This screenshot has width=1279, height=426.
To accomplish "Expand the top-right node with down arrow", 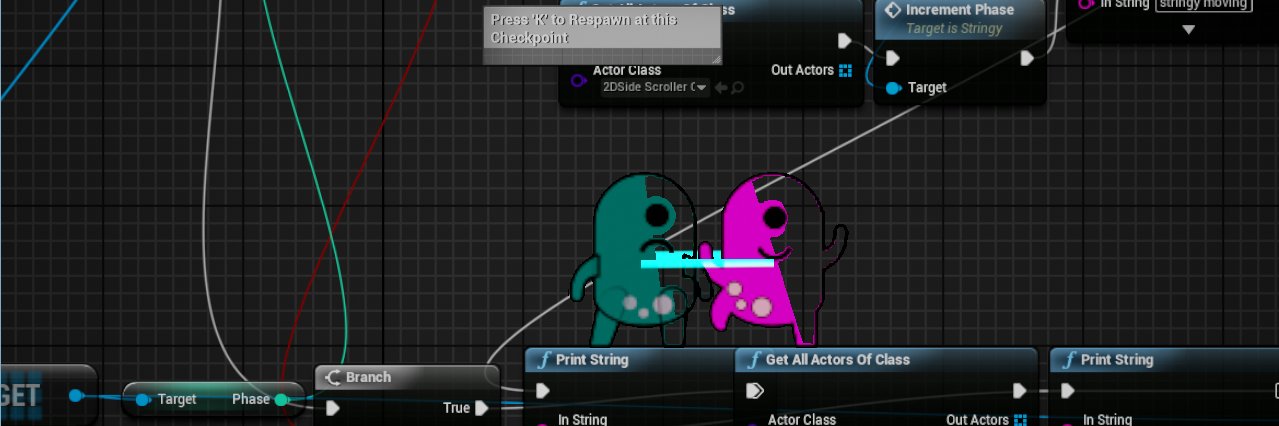I will pos(1188,30).
